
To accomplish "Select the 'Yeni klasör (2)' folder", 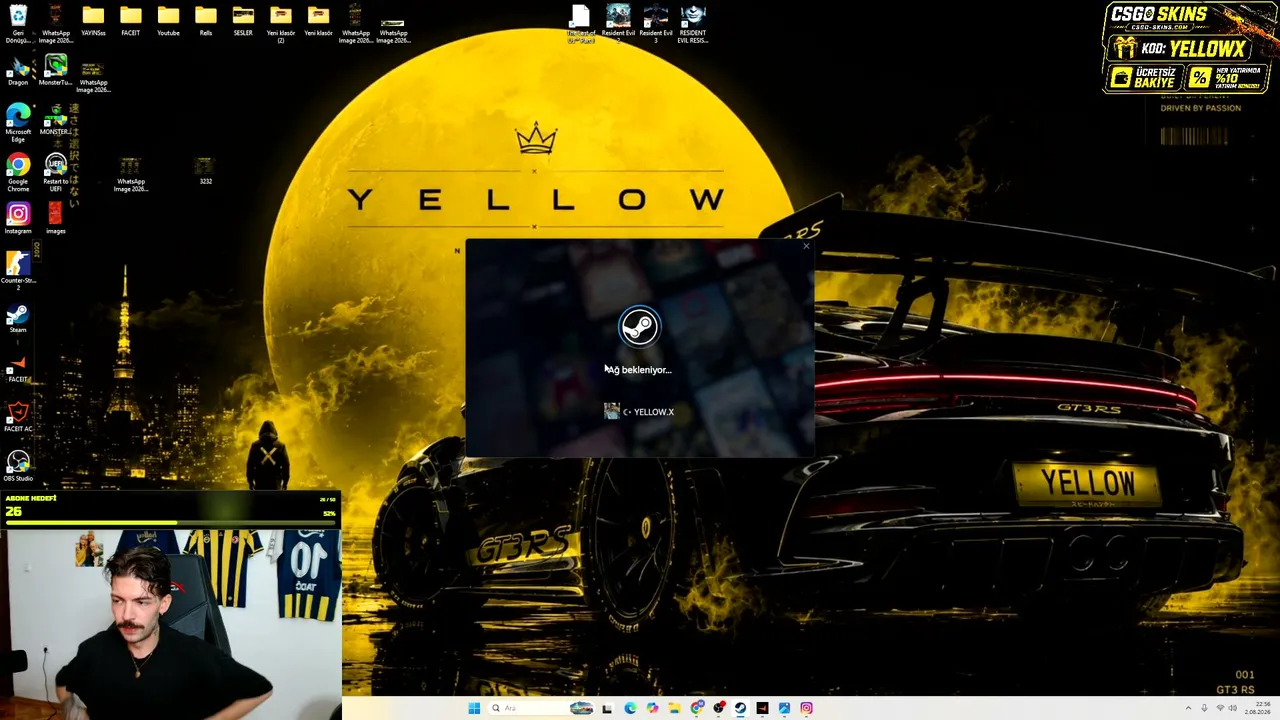I will coord(281,24).
